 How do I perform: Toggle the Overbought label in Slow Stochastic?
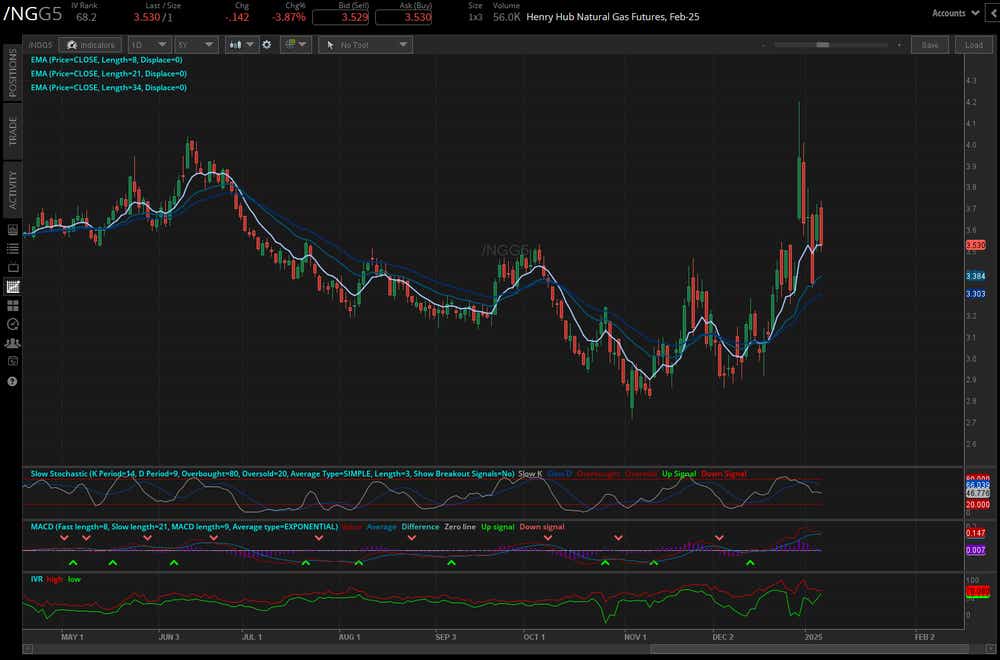coord(598,473)
